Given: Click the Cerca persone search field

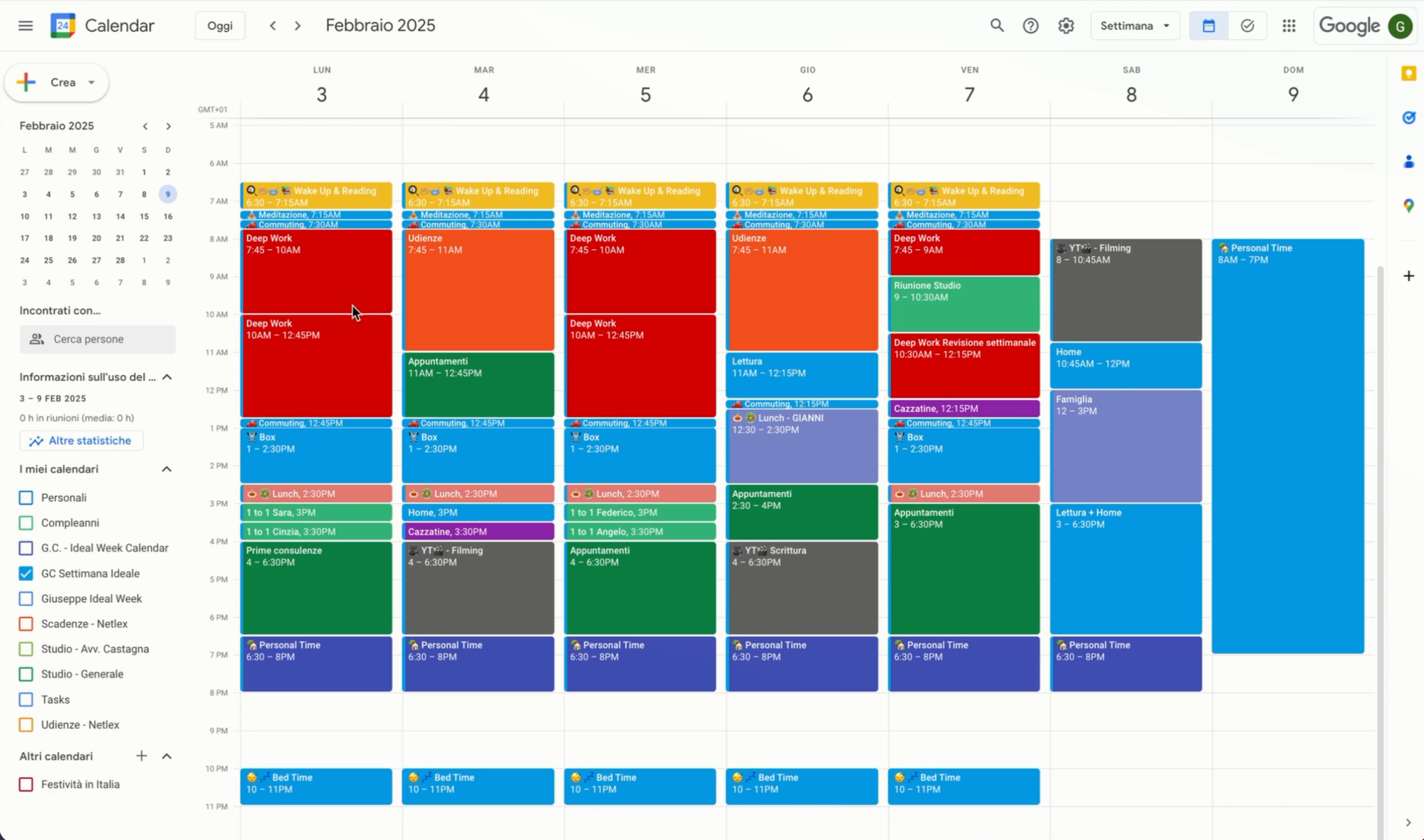Looking at the screenshot, I should click(x=98, y=340).
